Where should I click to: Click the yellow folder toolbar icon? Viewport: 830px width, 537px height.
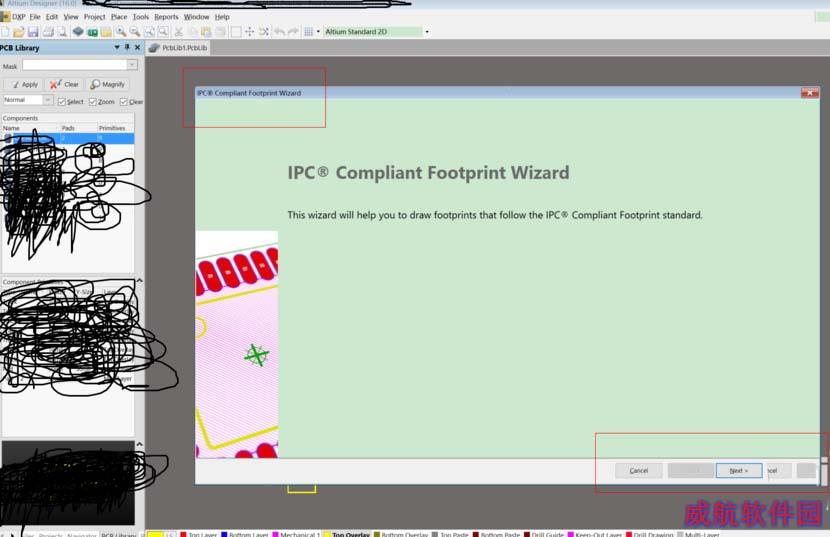(106, 32)
